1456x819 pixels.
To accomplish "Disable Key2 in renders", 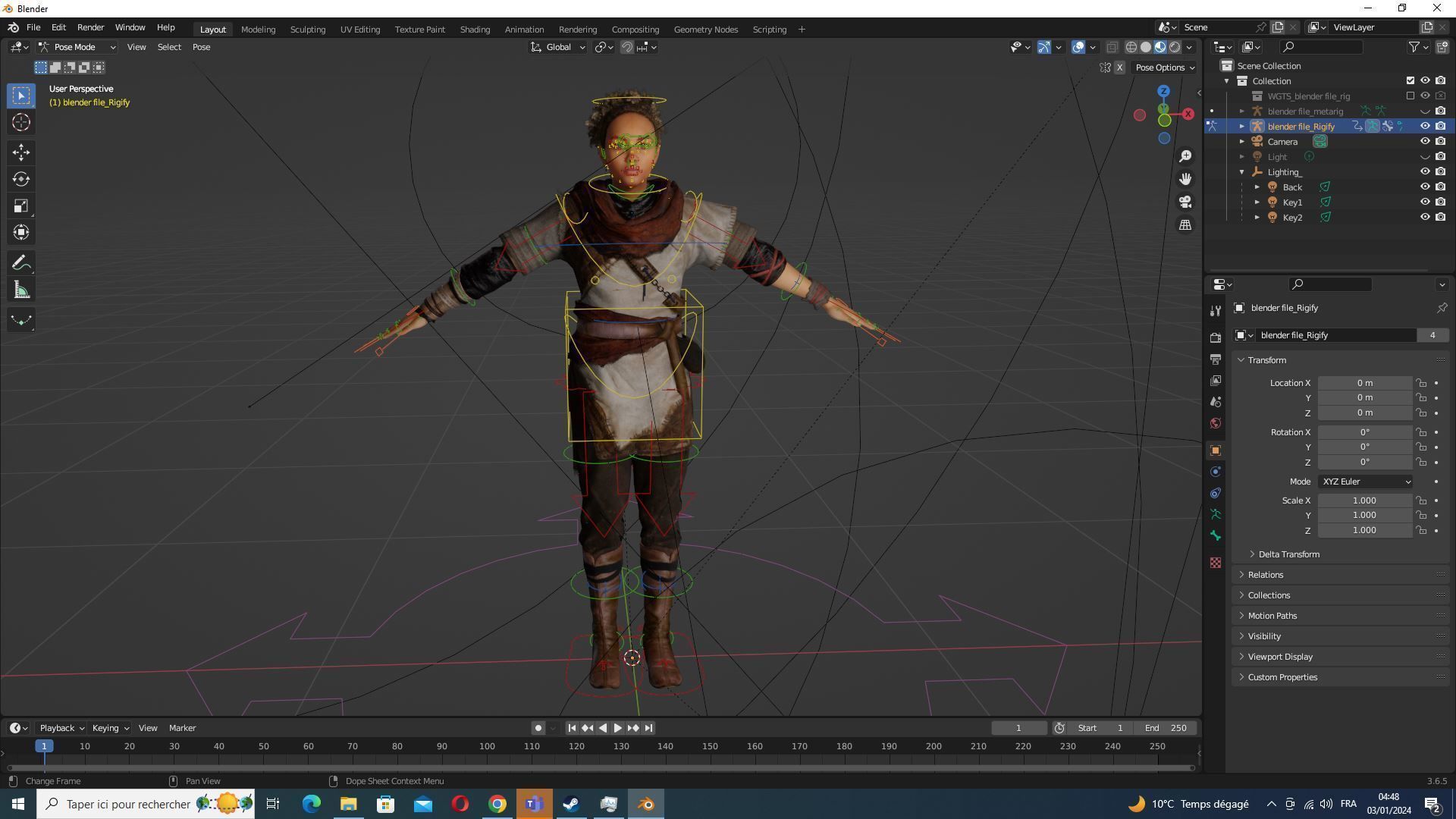I will coord(1440,218).
